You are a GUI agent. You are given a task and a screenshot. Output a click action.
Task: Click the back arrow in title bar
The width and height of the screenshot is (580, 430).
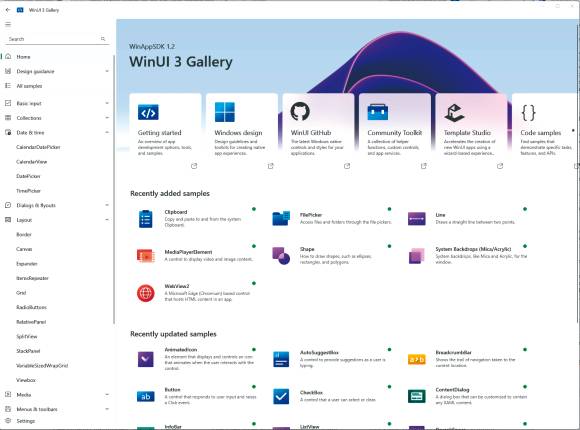pyautogui.click(x=8, y=10)
